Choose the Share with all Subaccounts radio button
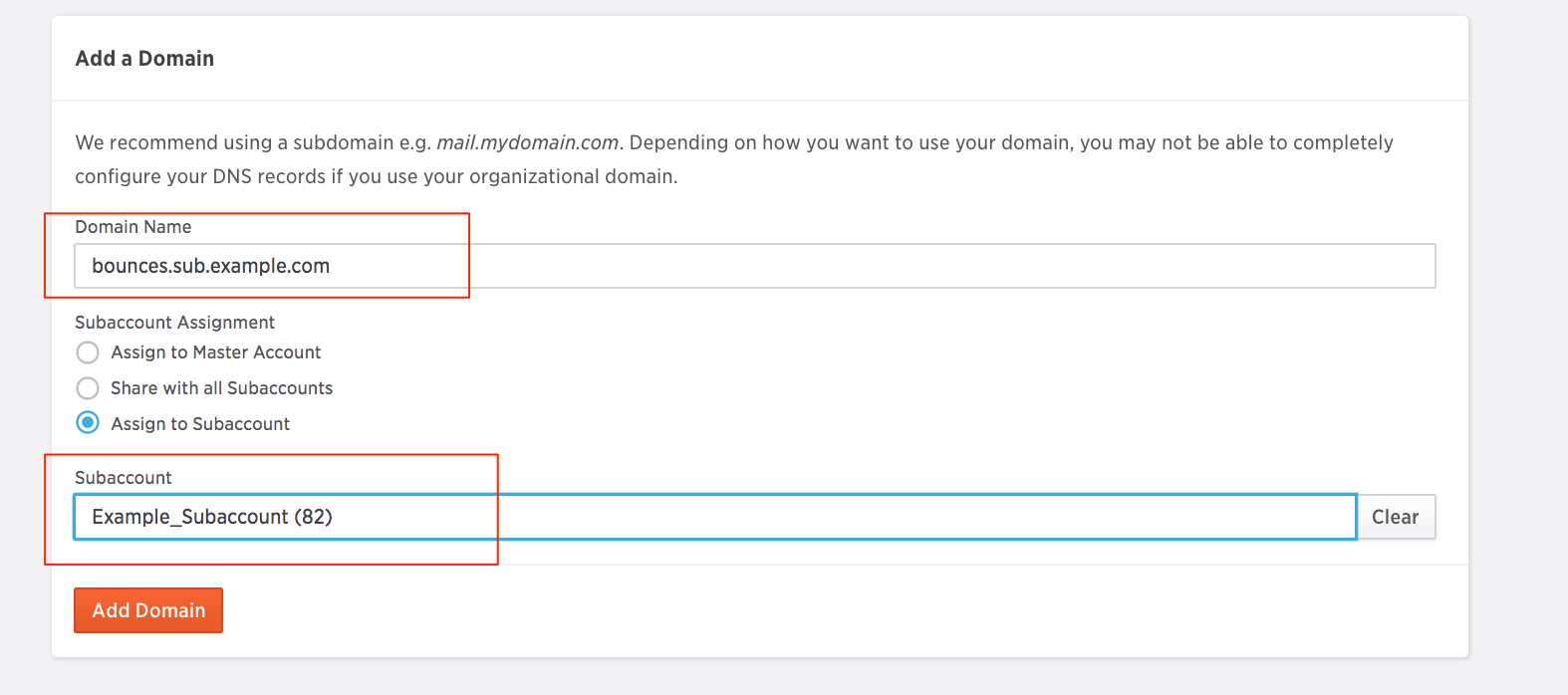The height and width of the screenshot is (695, 1568). [x=88, y=388]
